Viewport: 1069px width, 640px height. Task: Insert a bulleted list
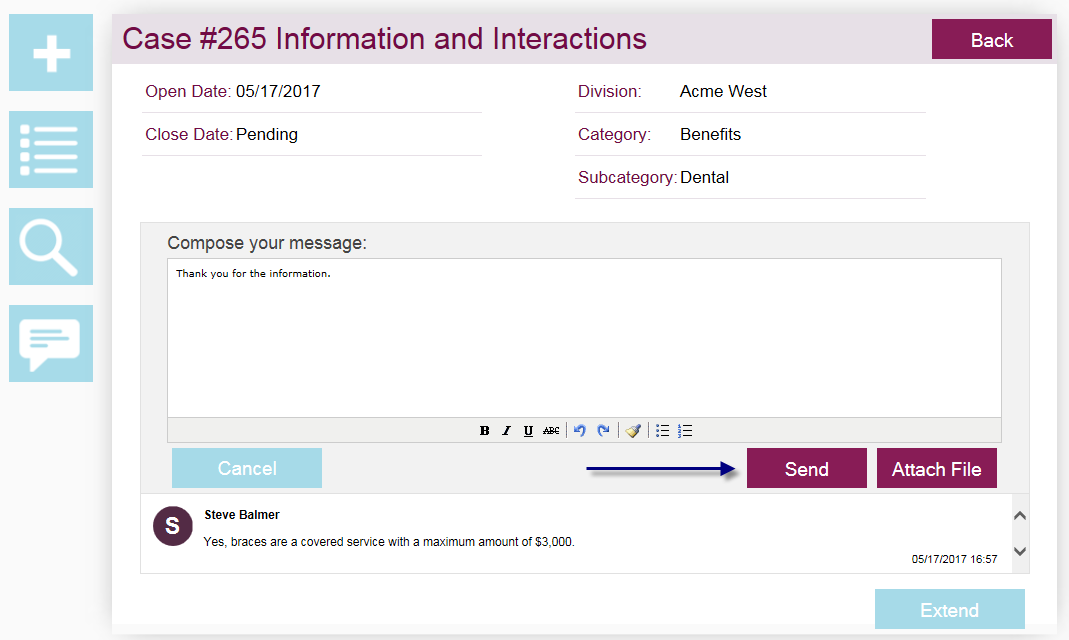click(662, 431)
